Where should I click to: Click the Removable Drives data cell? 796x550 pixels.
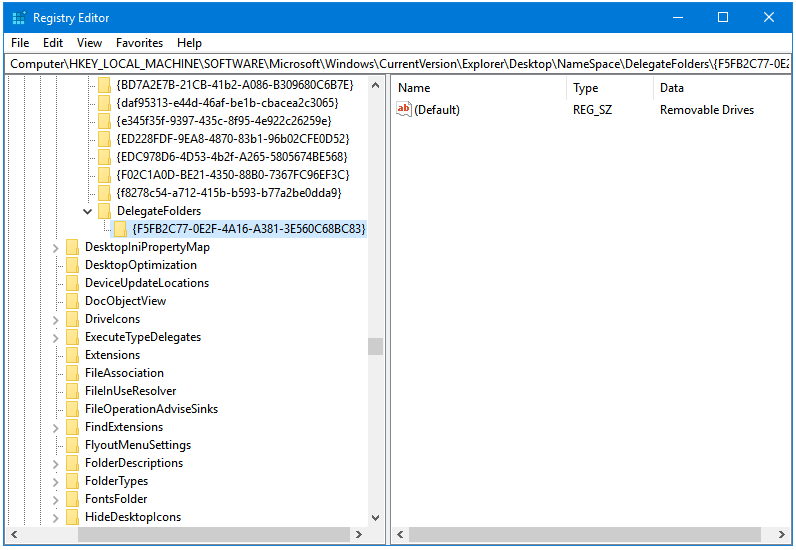coord(707,110)
